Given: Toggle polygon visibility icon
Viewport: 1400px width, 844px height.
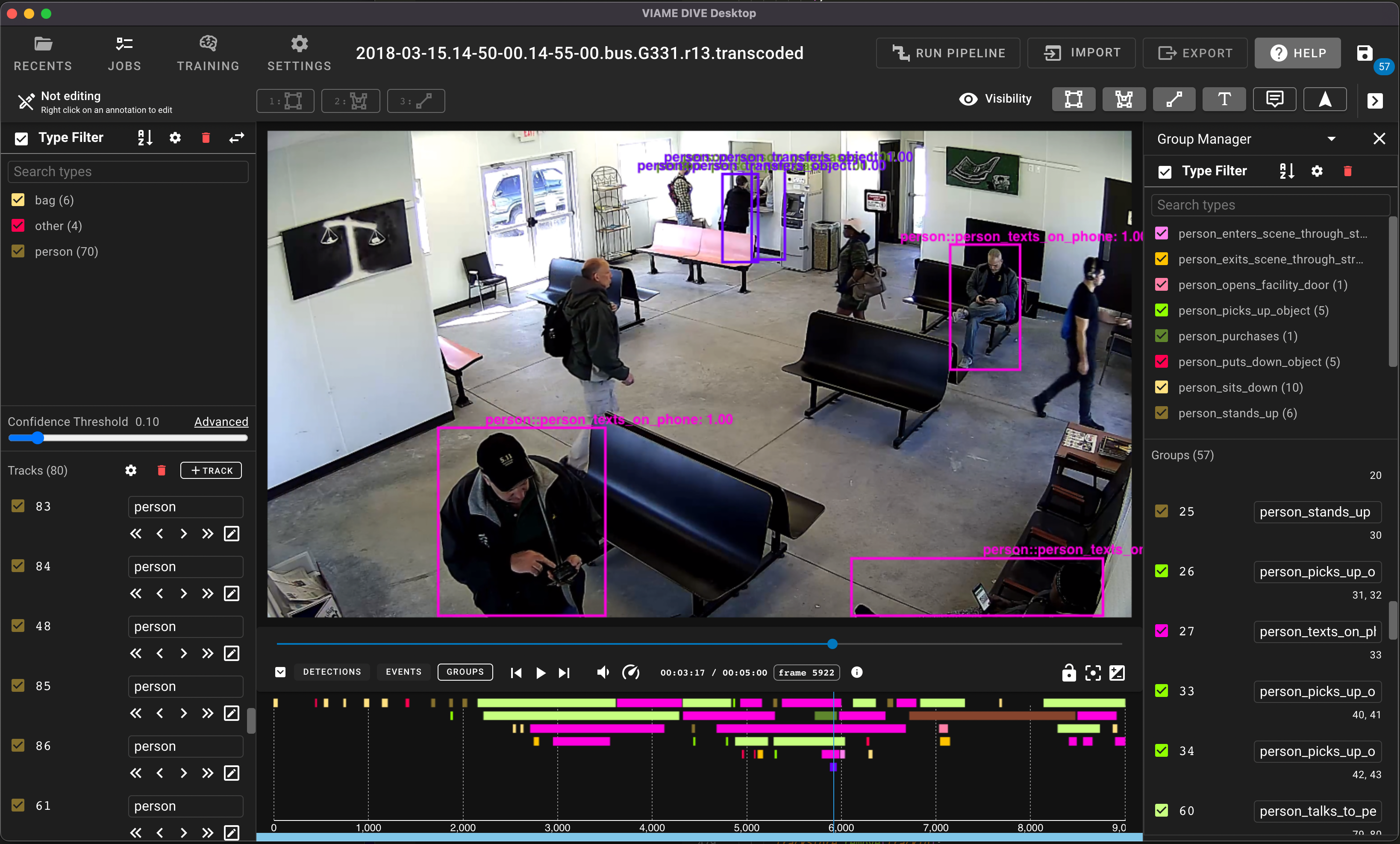Looking at the screenshot, I should point(1124,100).
